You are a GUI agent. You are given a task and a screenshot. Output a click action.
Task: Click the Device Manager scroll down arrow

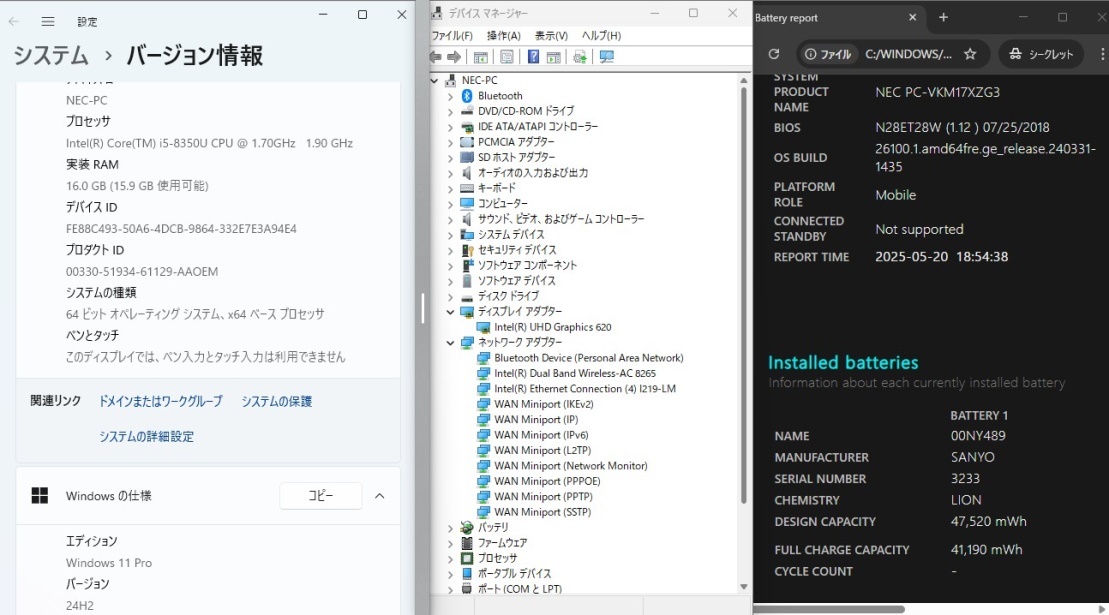(x=743, y=586)
